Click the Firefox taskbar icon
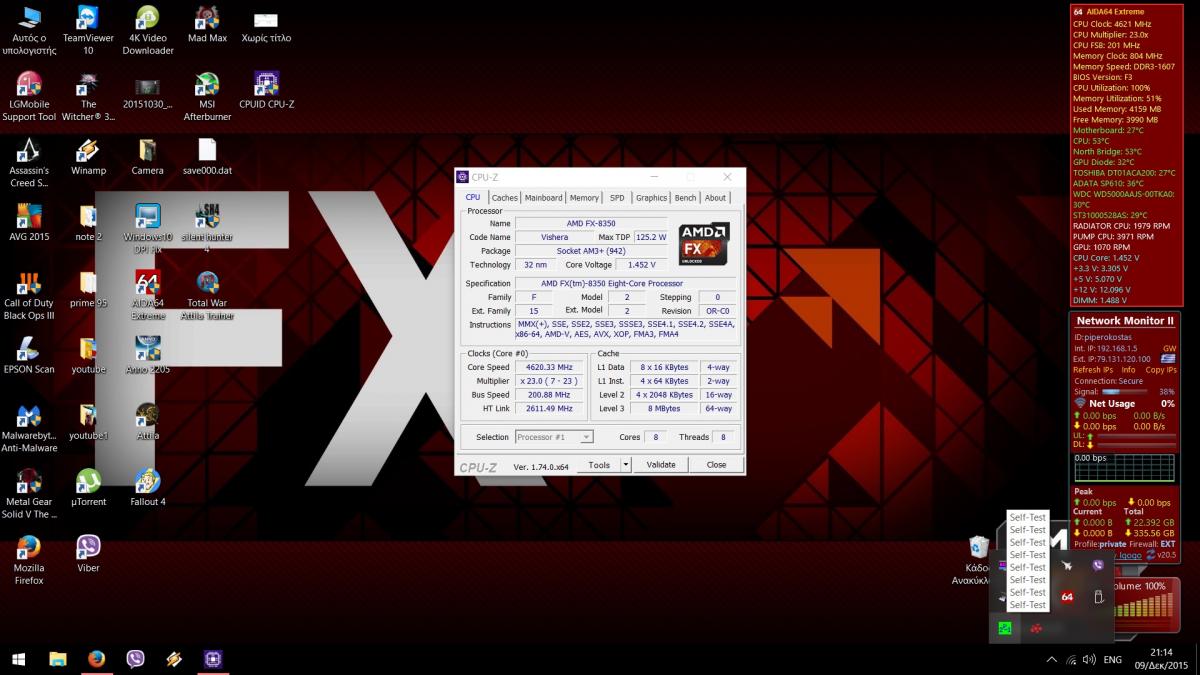Viewport: 1200px width, 675px height. tap(96, 659)
